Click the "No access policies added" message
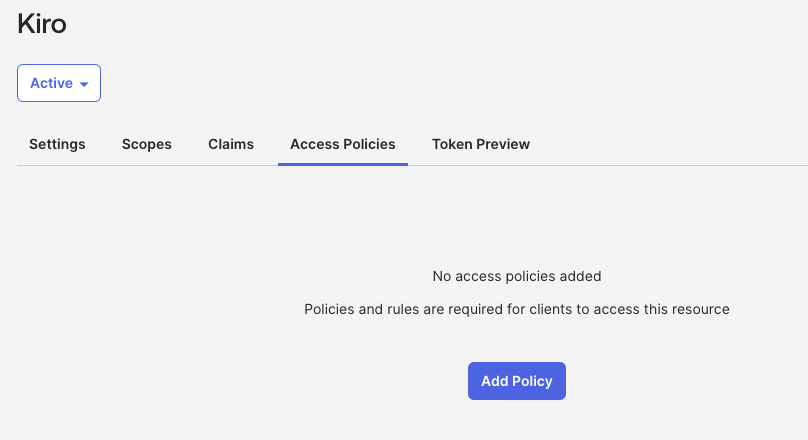 517,276
